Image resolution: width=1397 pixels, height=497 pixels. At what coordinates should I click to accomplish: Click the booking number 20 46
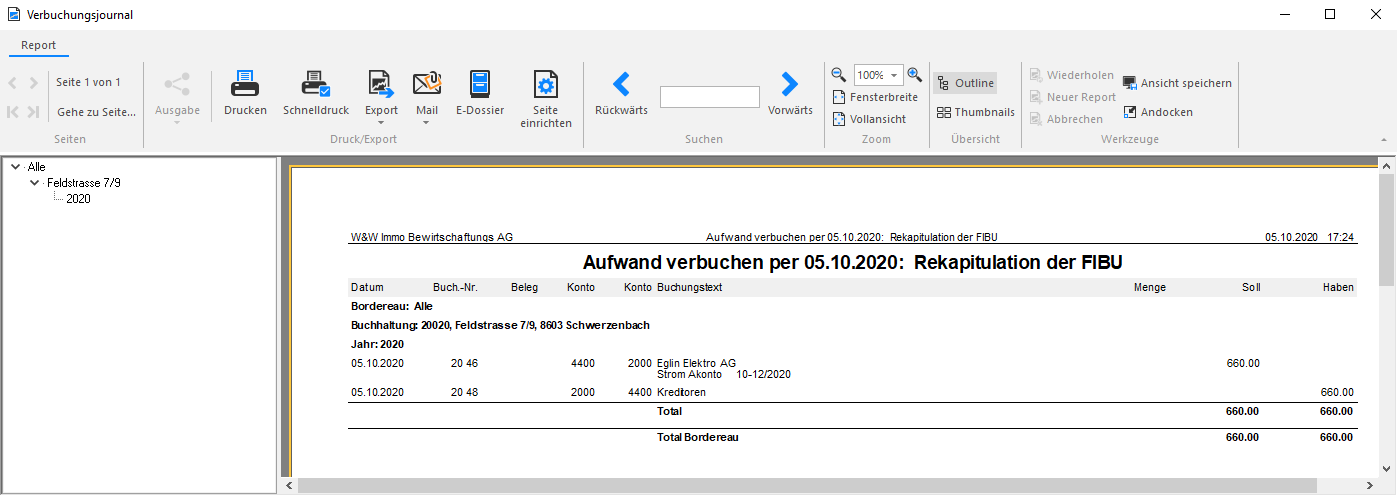[464, 363]
